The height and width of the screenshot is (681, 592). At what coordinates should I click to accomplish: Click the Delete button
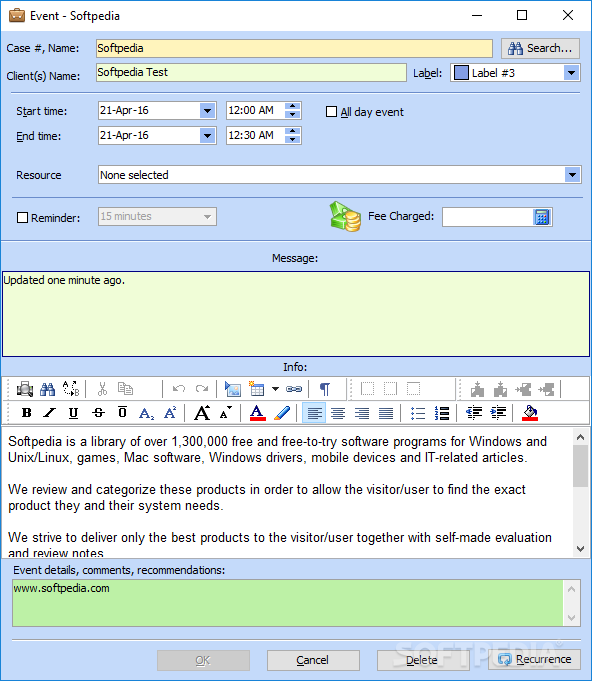[423, 660]
